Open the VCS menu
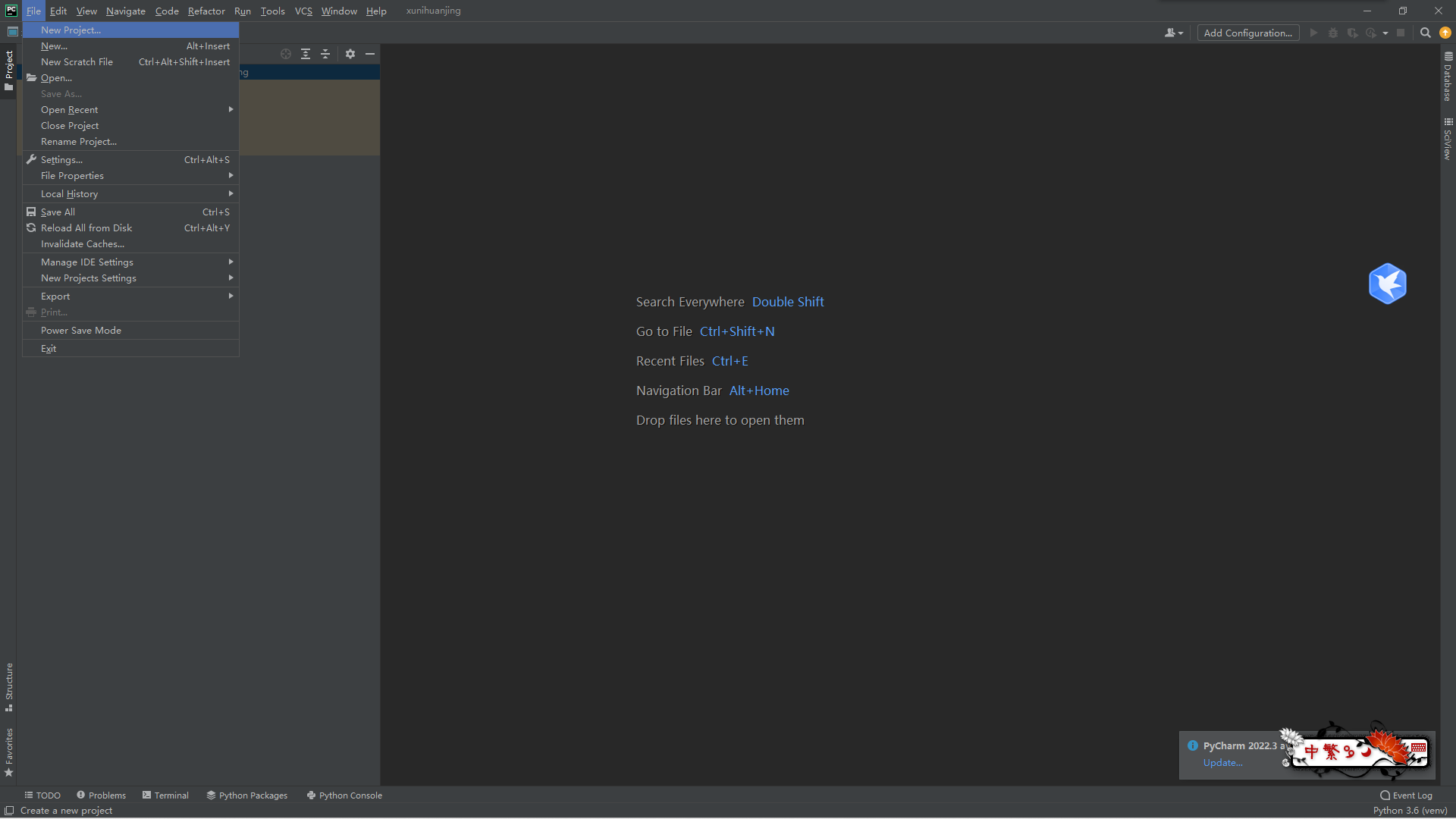This screenshot has height=819, width=1456. click(x=303, y=11)
